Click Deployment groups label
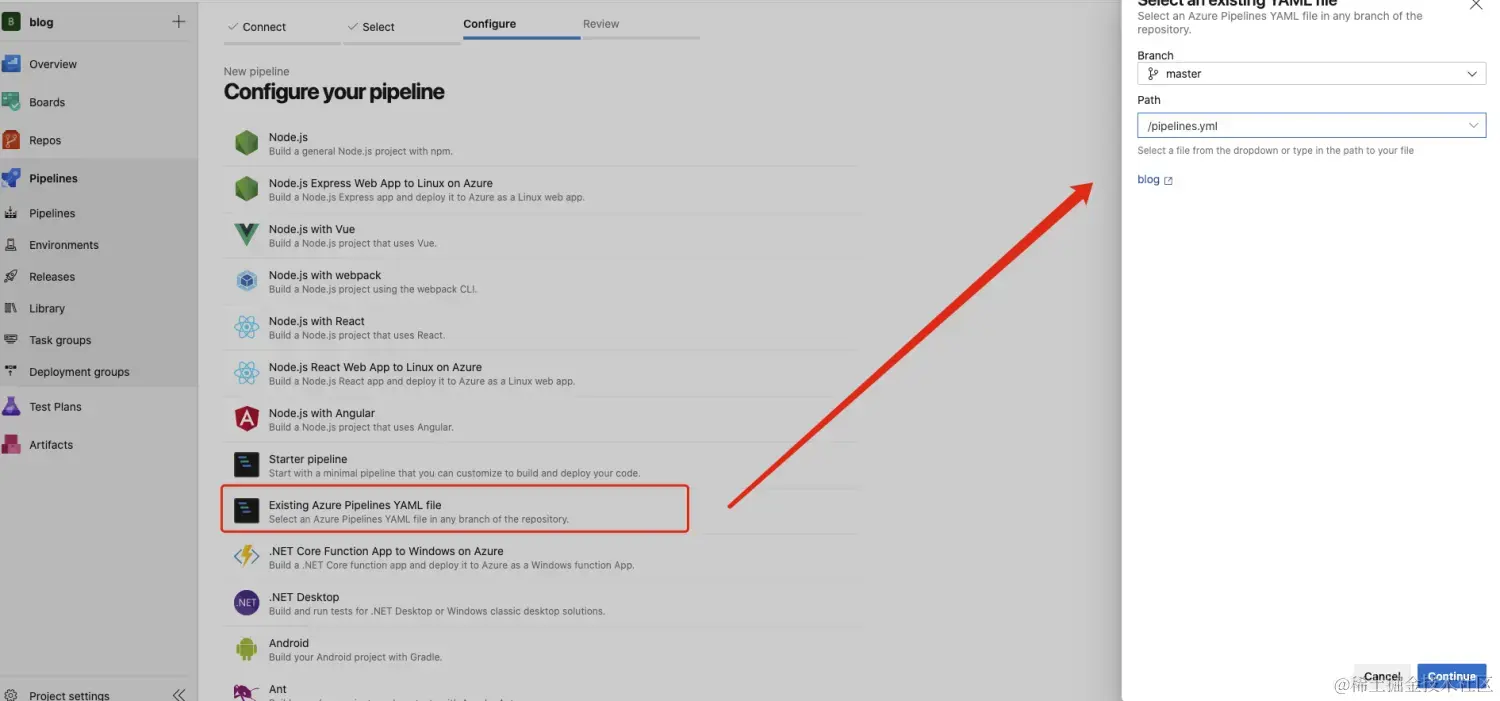The height and width of the screenshot is (701, 1500). (79, 372)
